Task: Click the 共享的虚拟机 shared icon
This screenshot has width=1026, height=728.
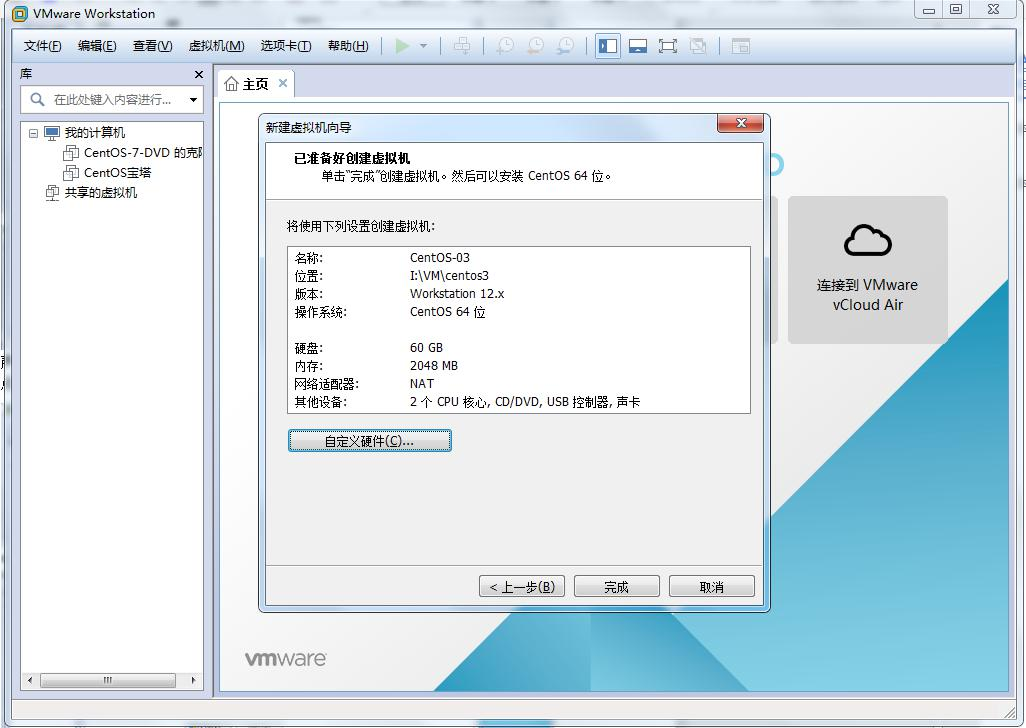Action: click(52, 193)
